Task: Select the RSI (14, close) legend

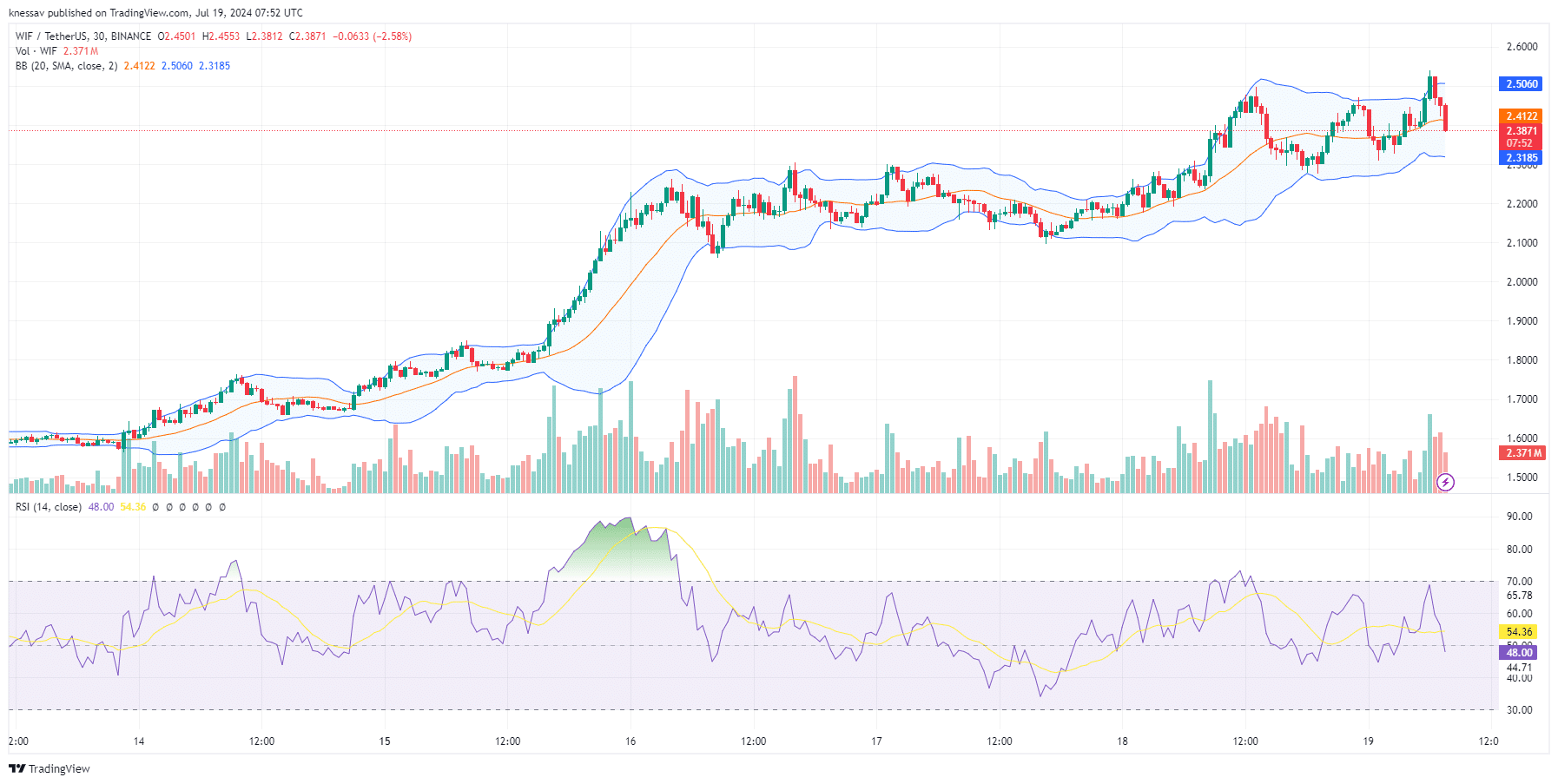Action: point(49,507)
